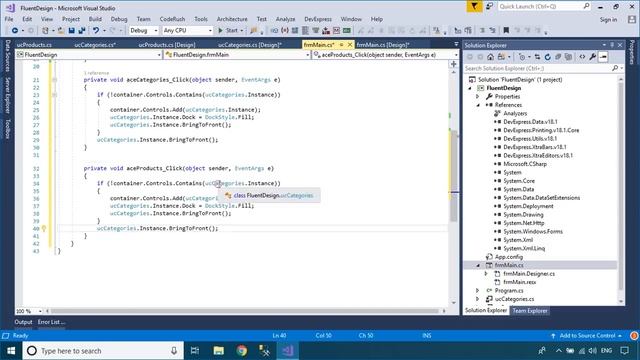Switch to the ucCategories.cs [Design] tab
Image resolution: width=640 pixels, height=360 pixels.
pos(250,44)
